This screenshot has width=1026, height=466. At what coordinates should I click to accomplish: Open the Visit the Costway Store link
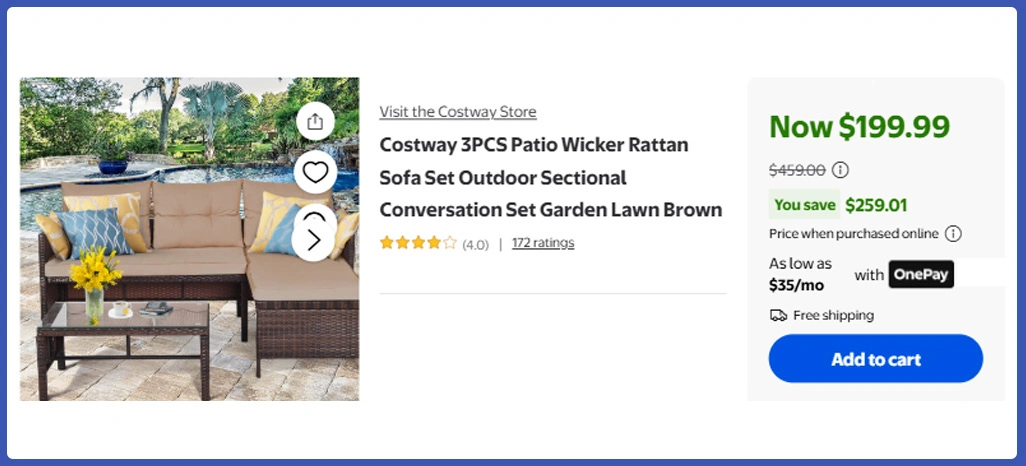(x=458, y=112)
